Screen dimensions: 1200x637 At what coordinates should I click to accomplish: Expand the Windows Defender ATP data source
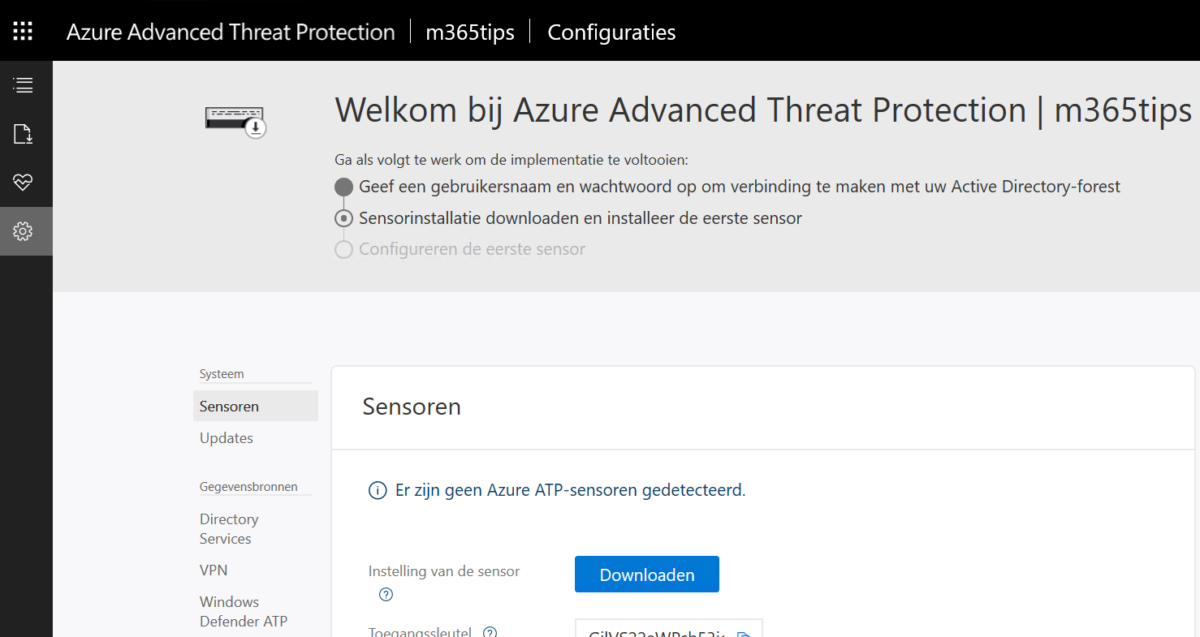243,611
